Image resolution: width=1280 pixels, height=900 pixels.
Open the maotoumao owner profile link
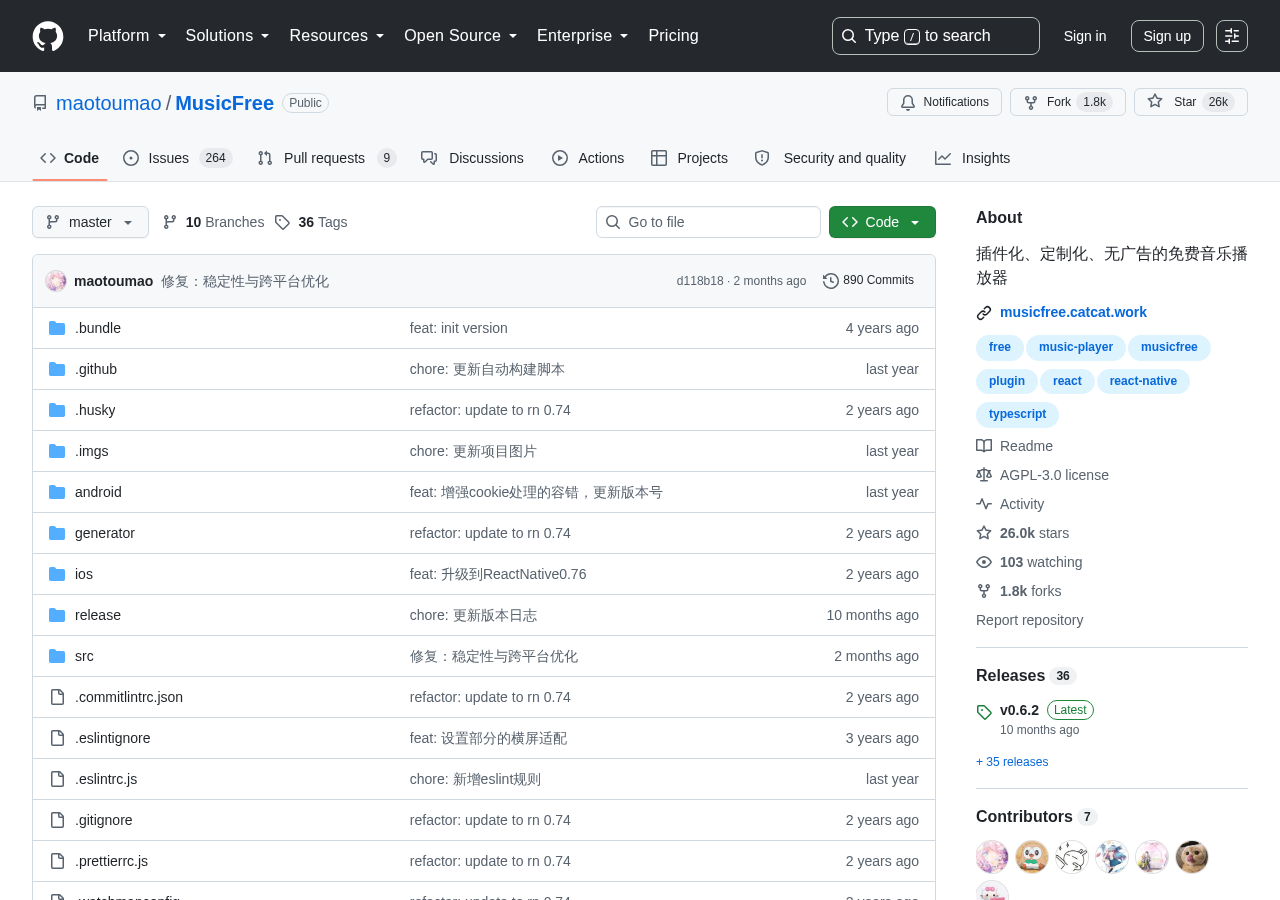tap(109, 103)
